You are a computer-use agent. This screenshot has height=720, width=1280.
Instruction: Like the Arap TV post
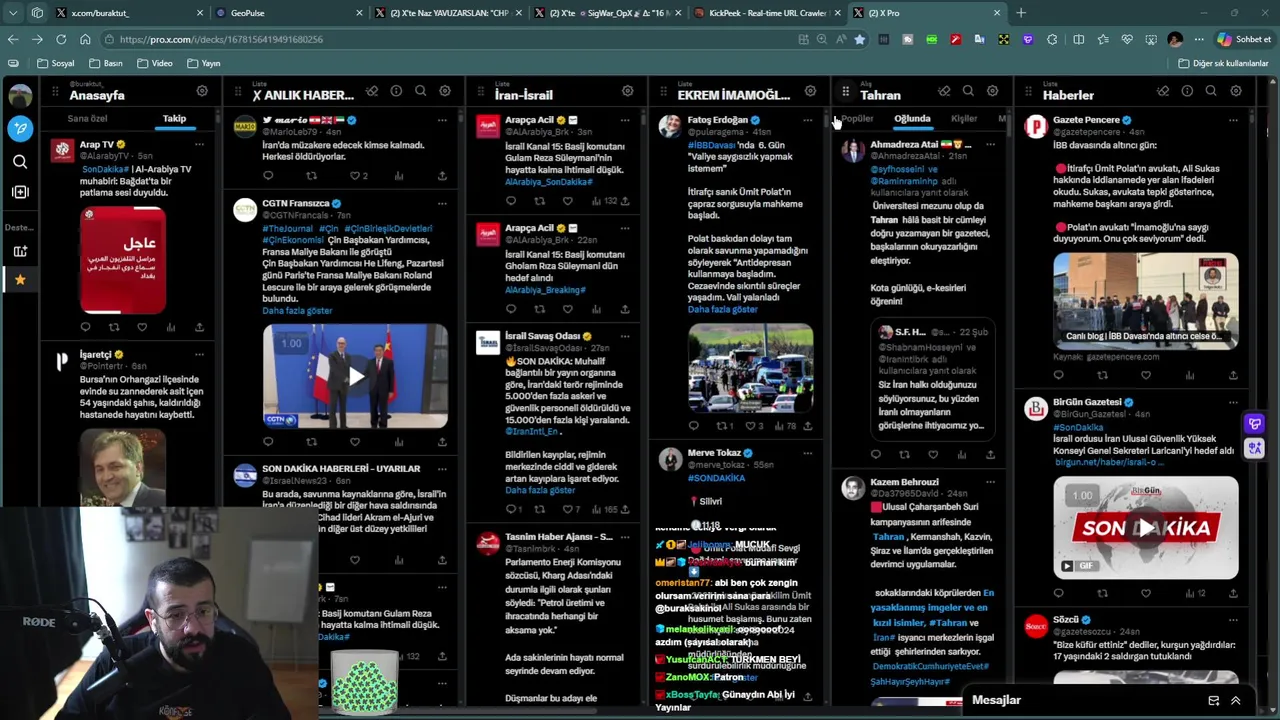pyautogui.click(x=142, y=327)
